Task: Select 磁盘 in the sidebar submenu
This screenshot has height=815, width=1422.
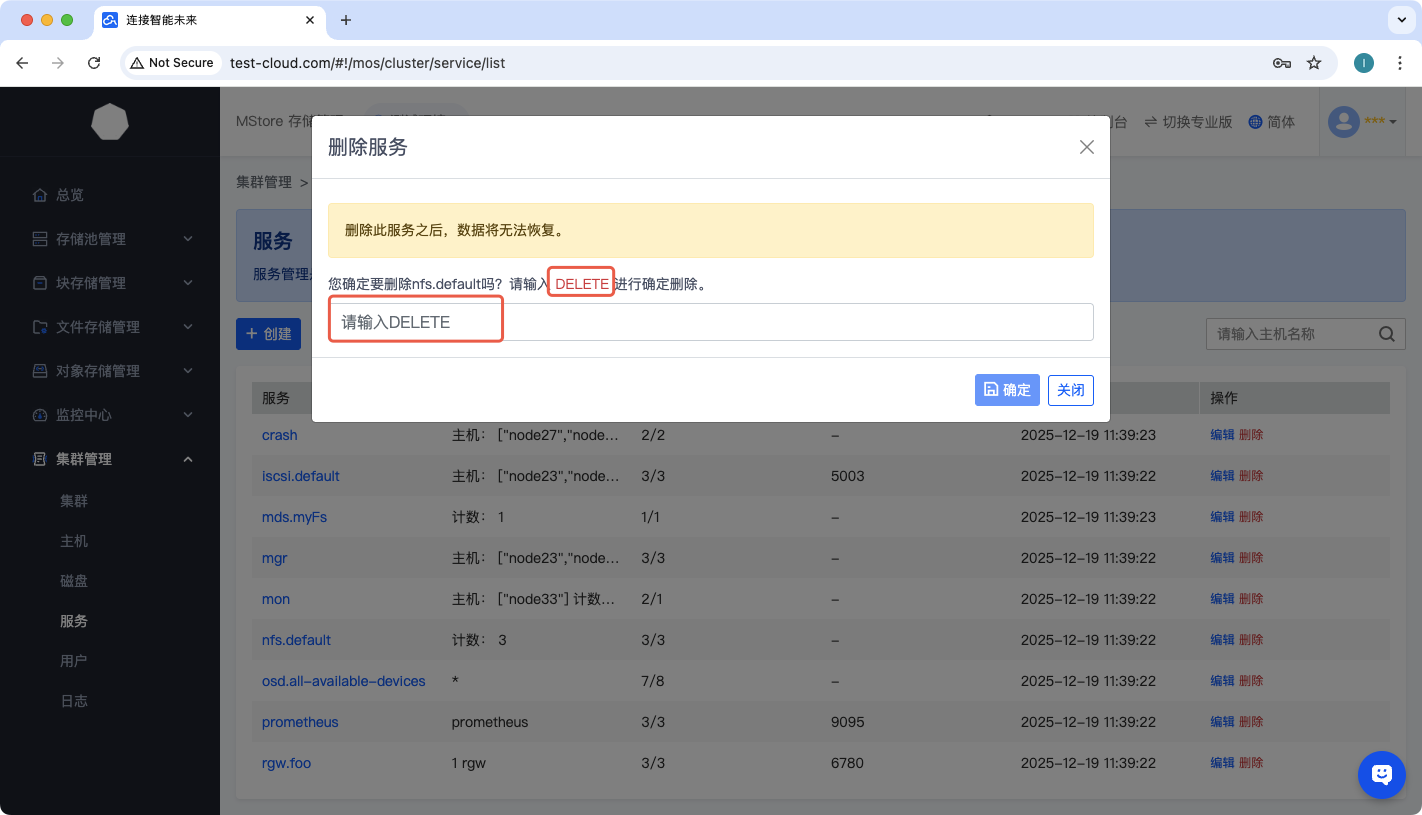Action: pyautogui.click(x=74, y=581)
